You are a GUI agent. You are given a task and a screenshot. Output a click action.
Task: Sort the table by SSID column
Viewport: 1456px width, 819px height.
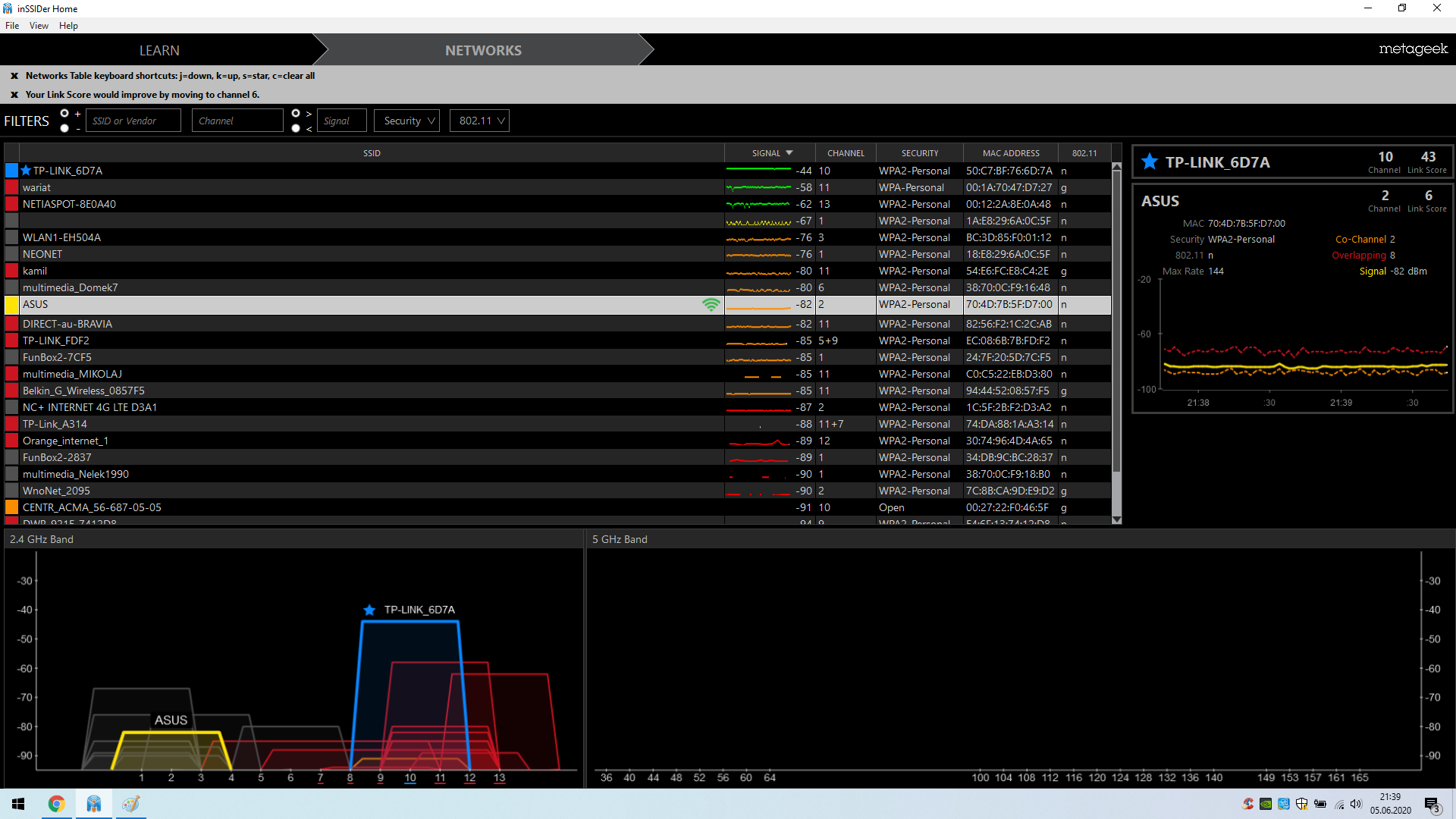pos(372,153)
